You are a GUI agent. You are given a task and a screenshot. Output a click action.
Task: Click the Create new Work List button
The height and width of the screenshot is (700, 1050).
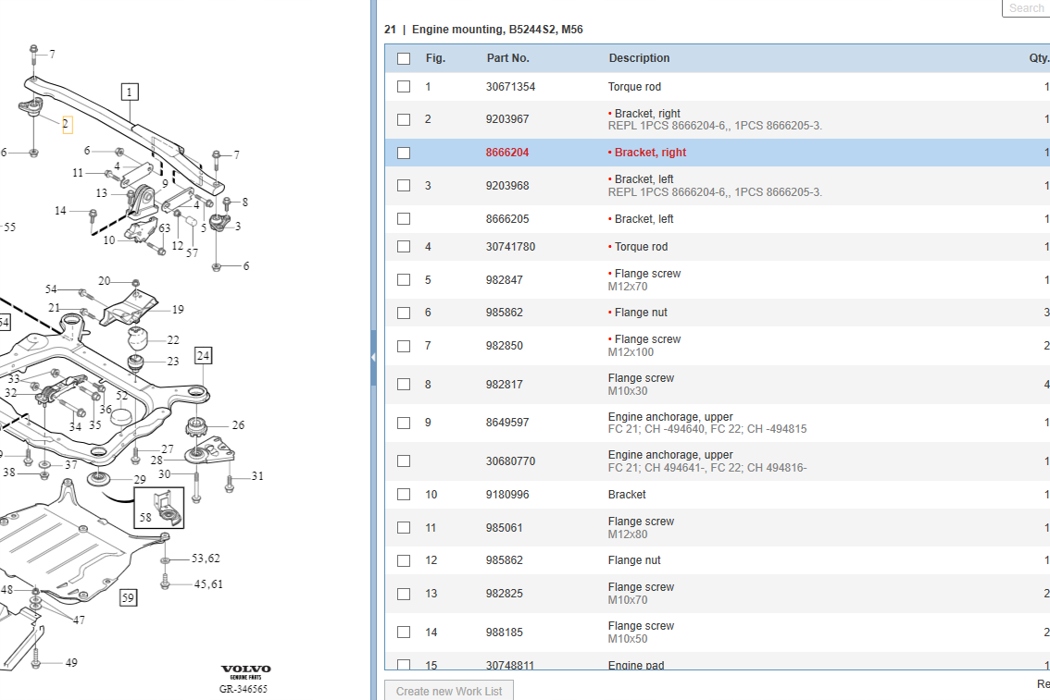(449, 691)
